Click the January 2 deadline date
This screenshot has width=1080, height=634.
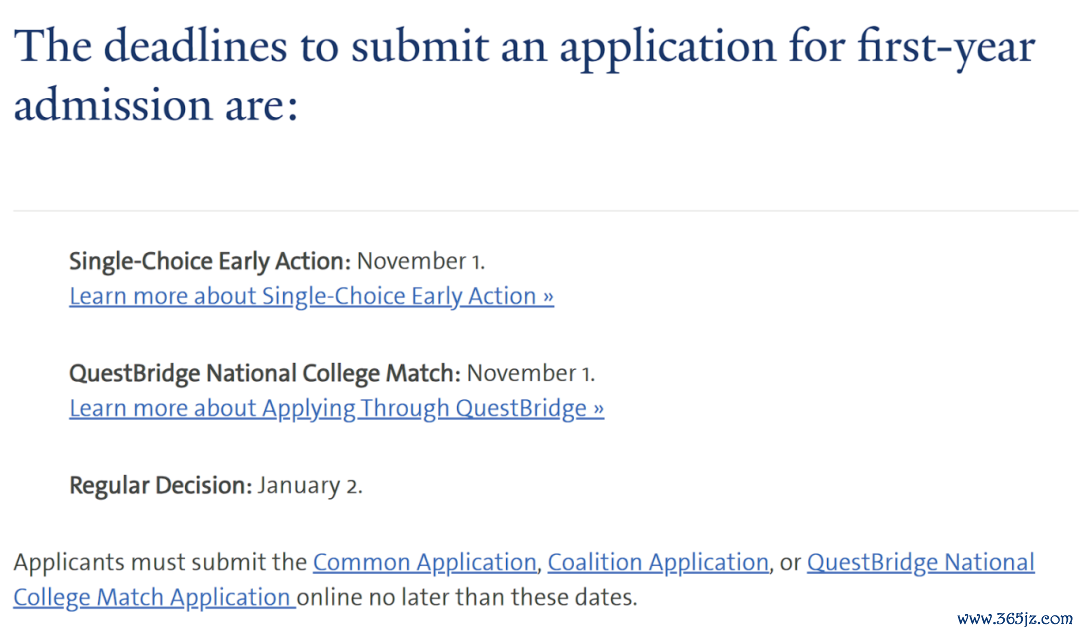(x=310, y=486)
